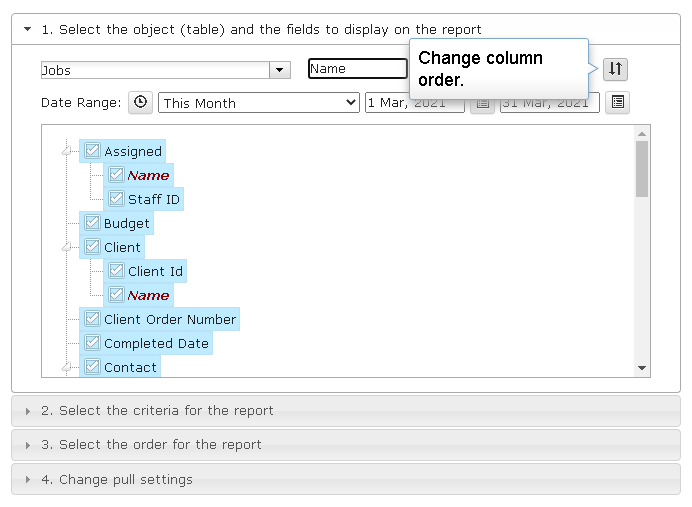692x507 pixels.
Task: Uncheck the Staff ID checkbox
Action: [x=116, y=199]
